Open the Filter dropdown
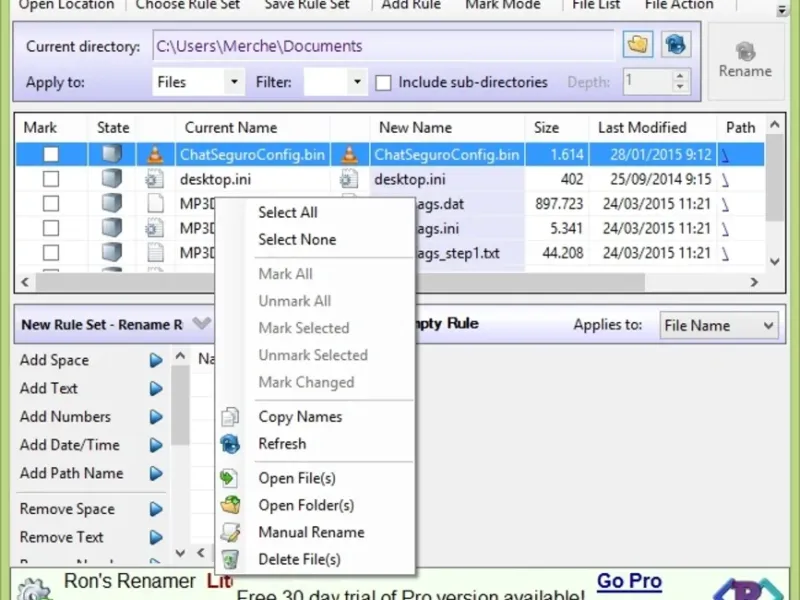Image resolution: width=800 pixels, height=600 pixels. (357, 82)
